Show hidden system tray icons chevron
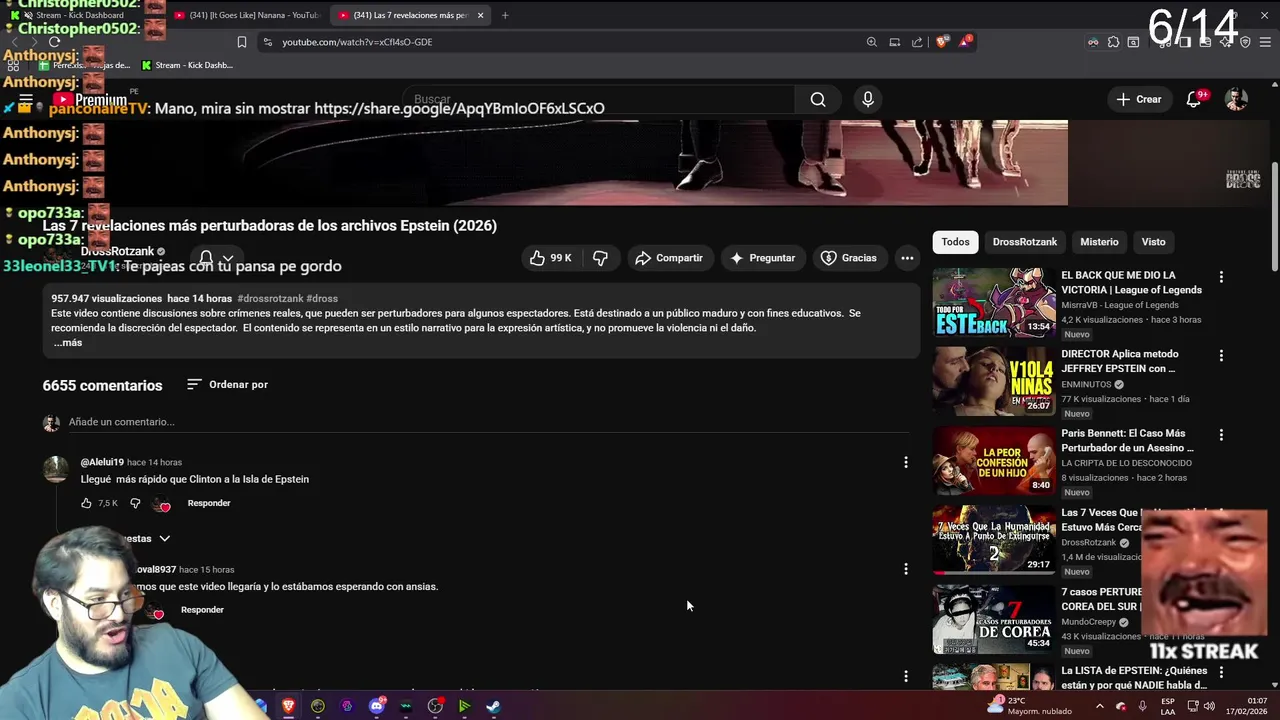The width and height of the screenshot is (1280, 720). 1099,706
